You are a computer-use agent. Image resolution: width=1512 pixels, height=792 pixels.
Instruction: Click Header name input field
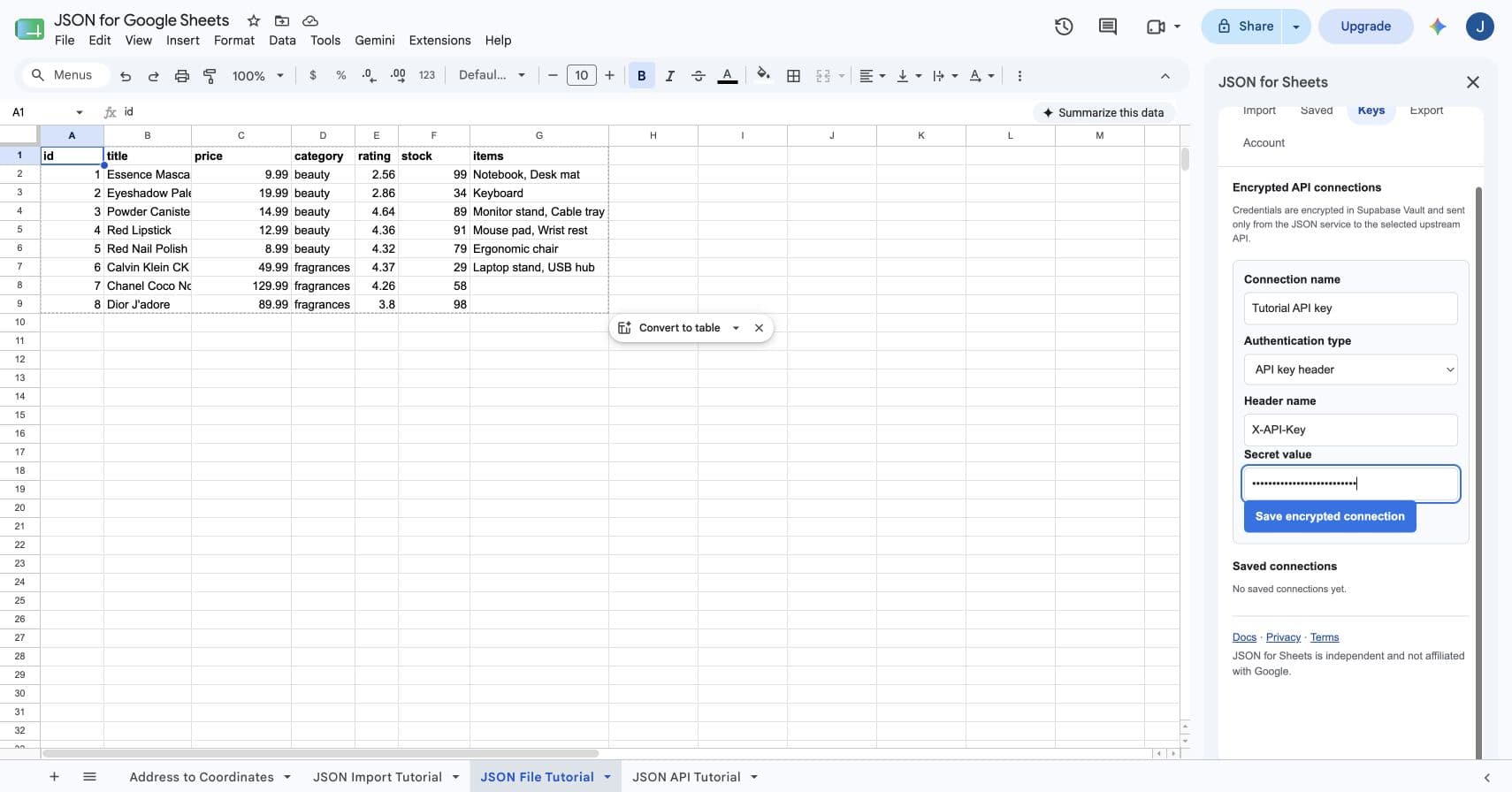click(x=1350, y=430)
